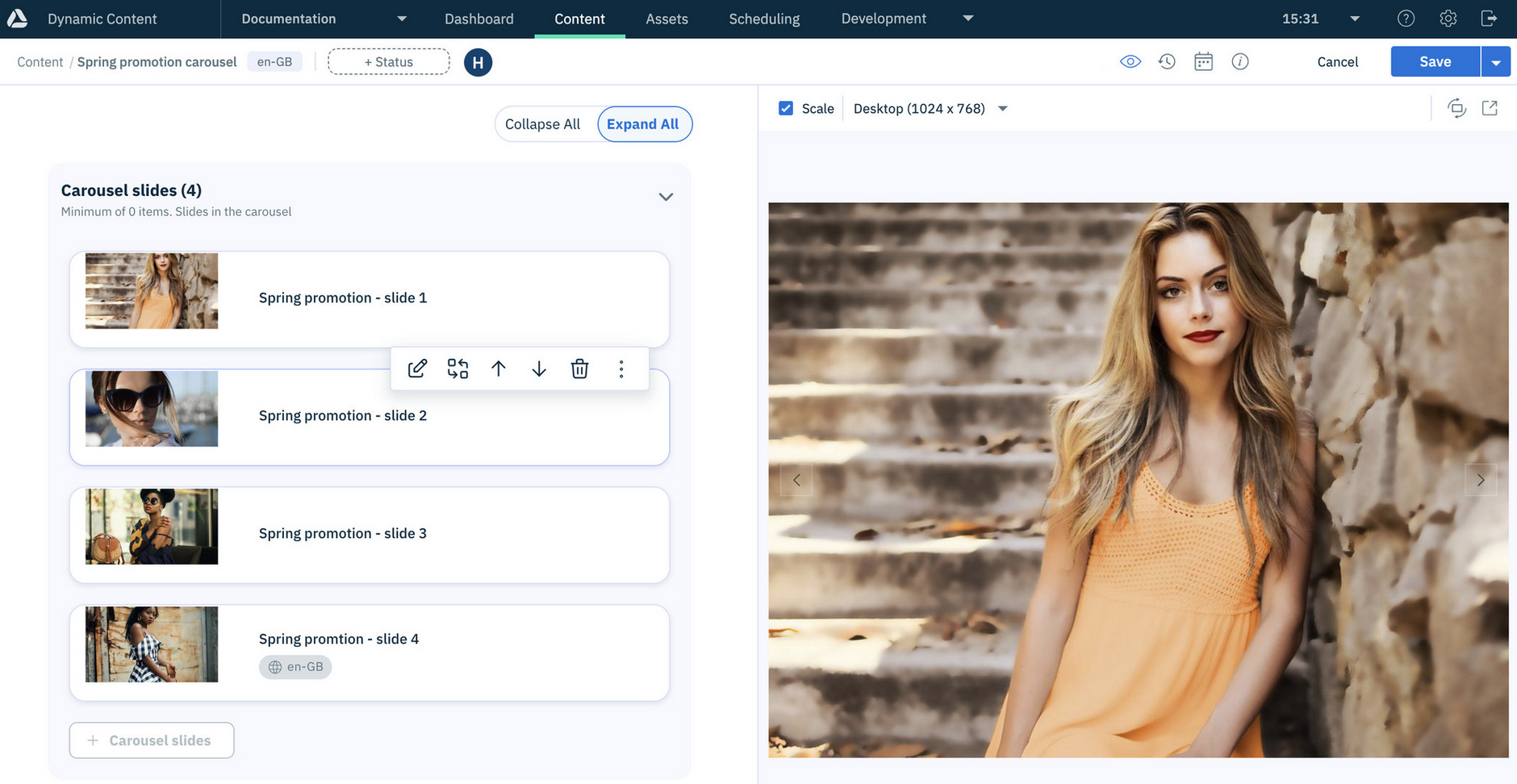Open preview in new window icon

pos(1490,108)
